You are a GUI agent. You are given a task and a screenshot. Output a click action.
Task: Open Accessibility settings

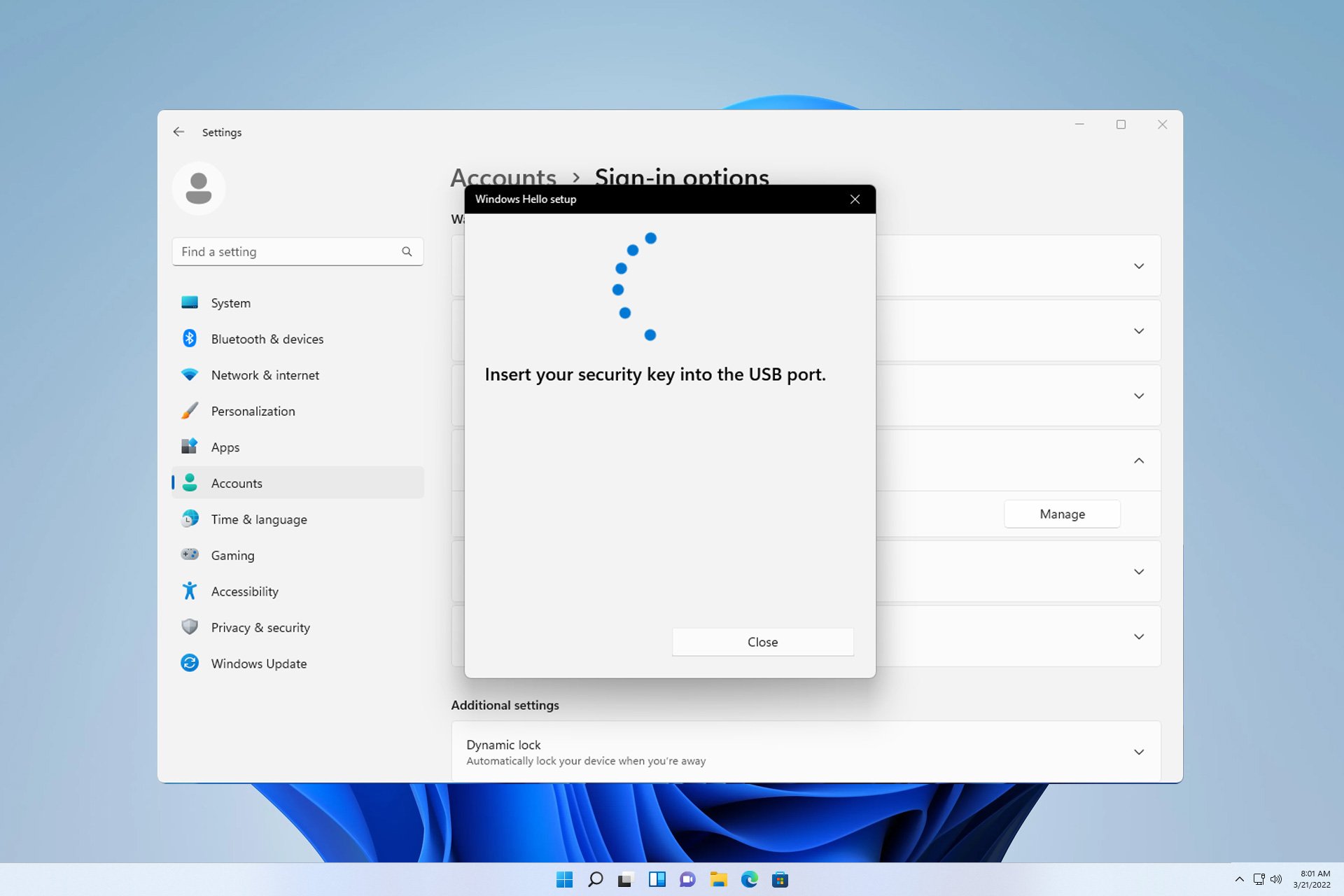pos(245,591)
